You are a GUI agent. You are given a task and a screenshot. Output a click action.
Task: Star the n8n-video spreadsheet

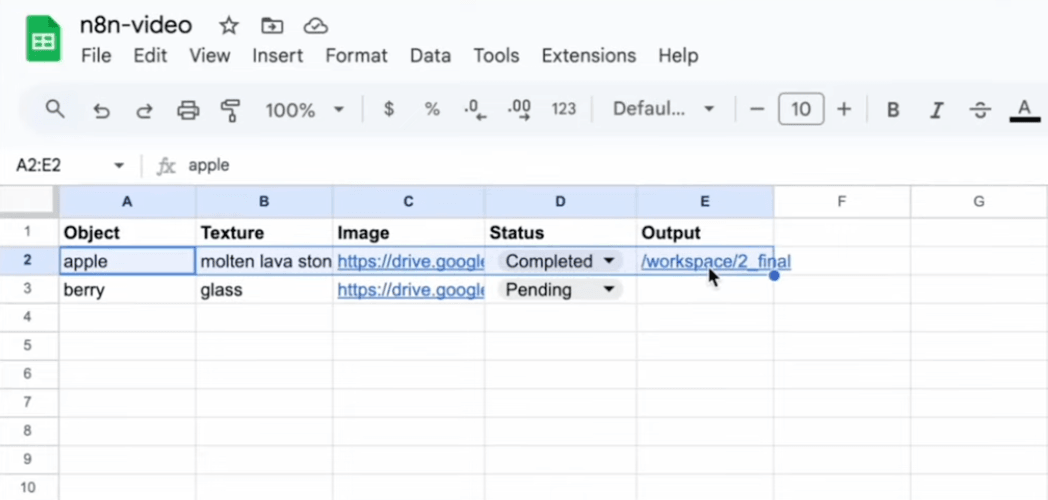(x=229, y=26)
